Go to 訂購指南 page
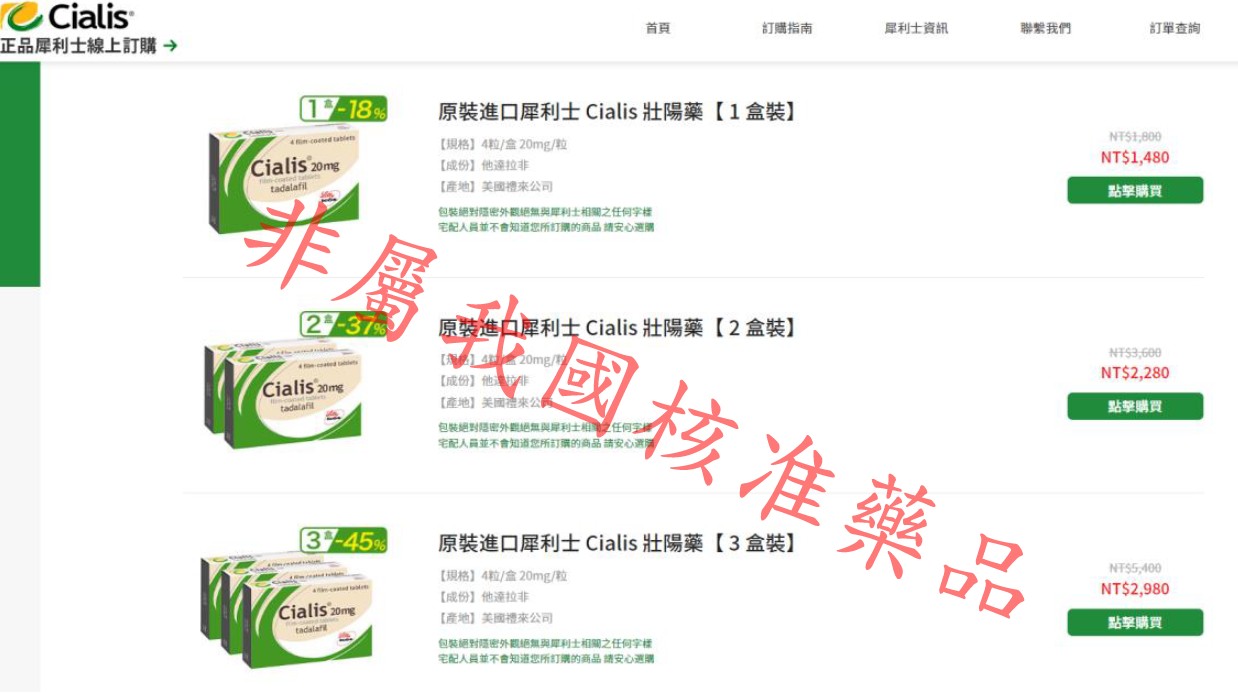 (x=787, y=28)
